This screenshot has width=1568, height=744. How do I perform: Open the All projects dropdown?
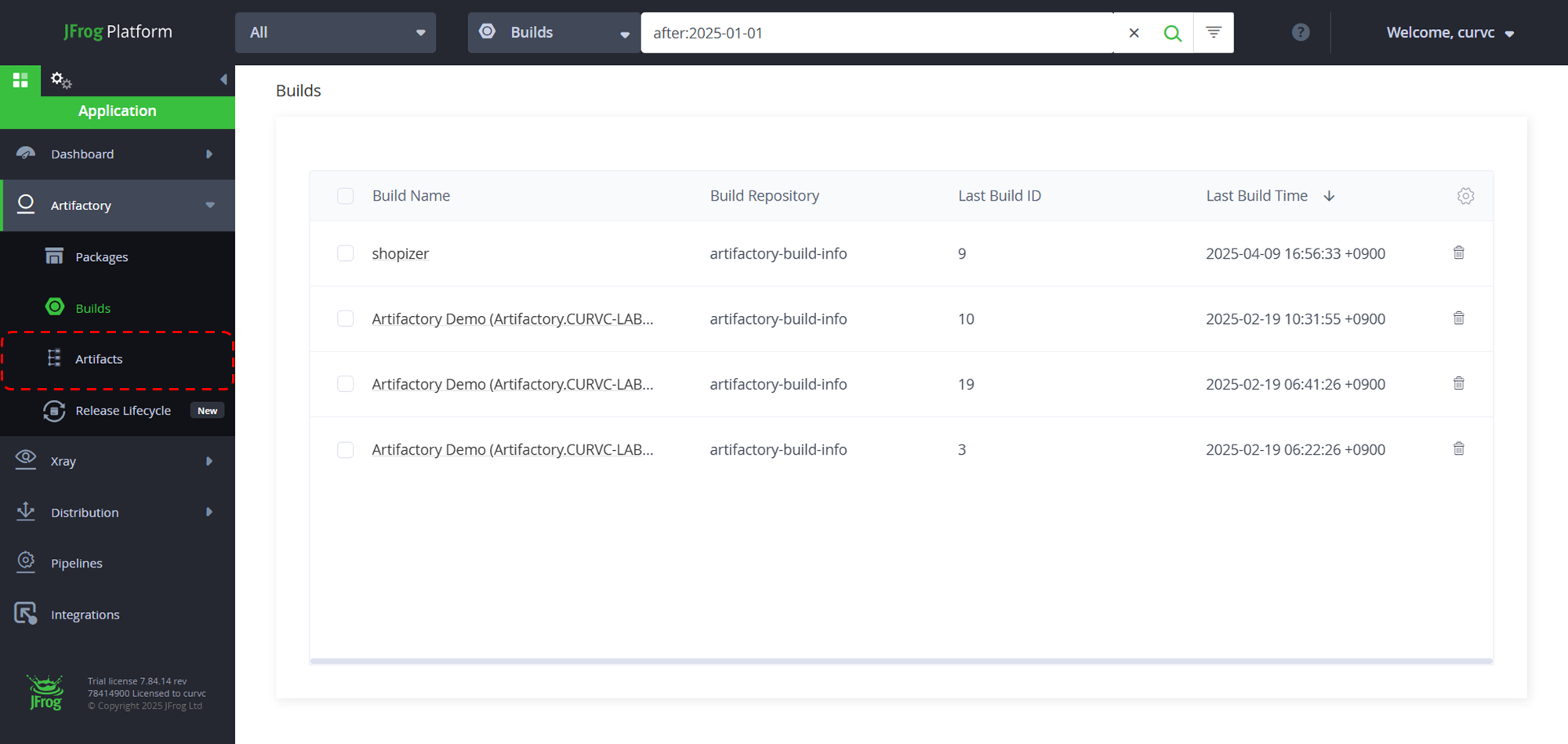point(336,33)
